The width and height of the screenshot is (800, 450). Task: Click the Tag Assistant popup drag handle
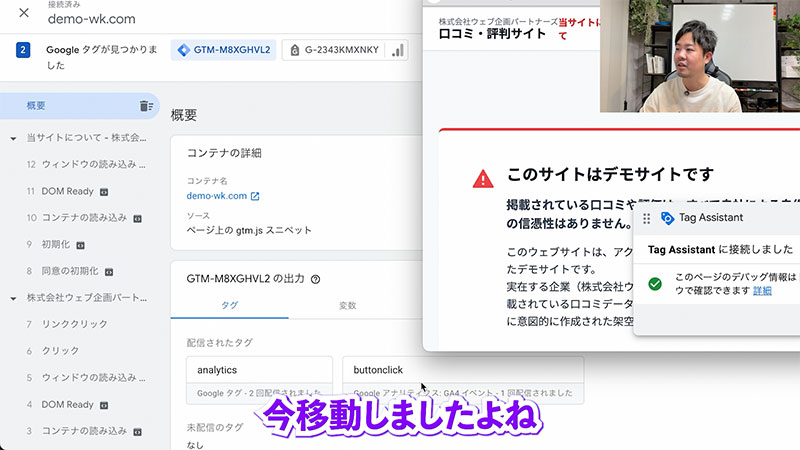(x=646, y=218)
